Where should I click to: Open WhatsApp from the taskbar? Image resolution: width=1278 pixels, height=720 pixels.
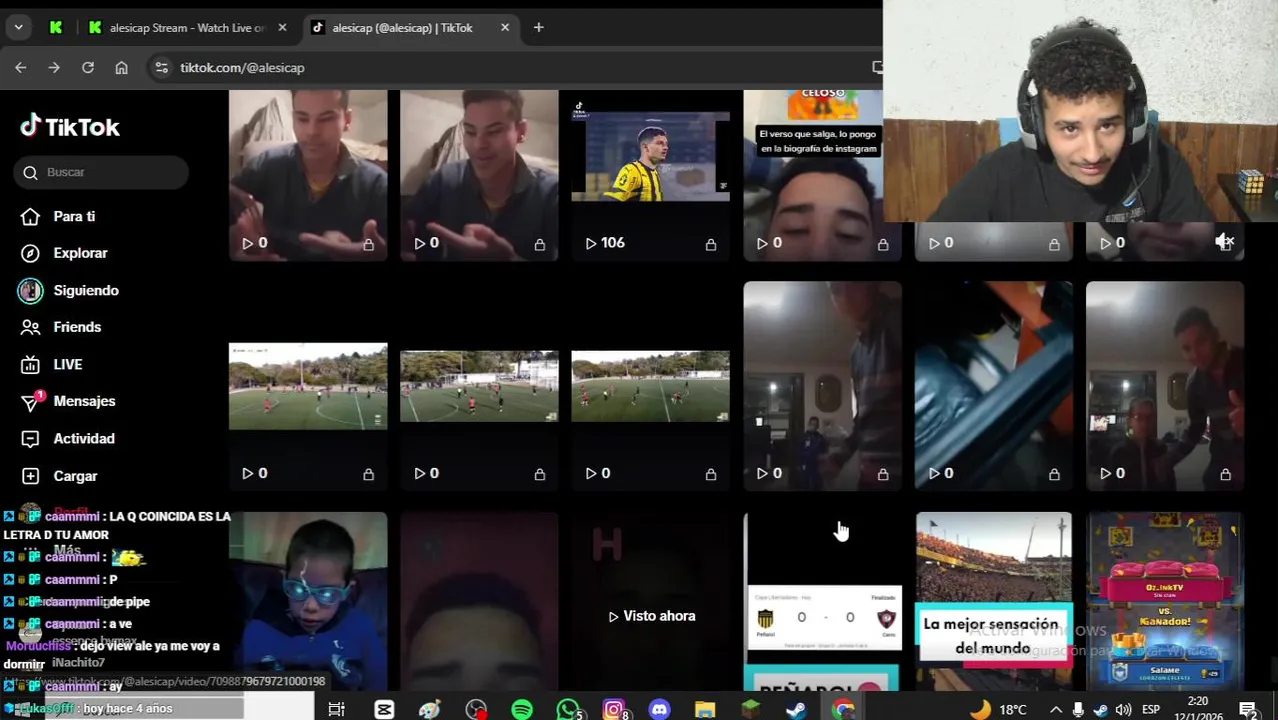tap(568, 709)
